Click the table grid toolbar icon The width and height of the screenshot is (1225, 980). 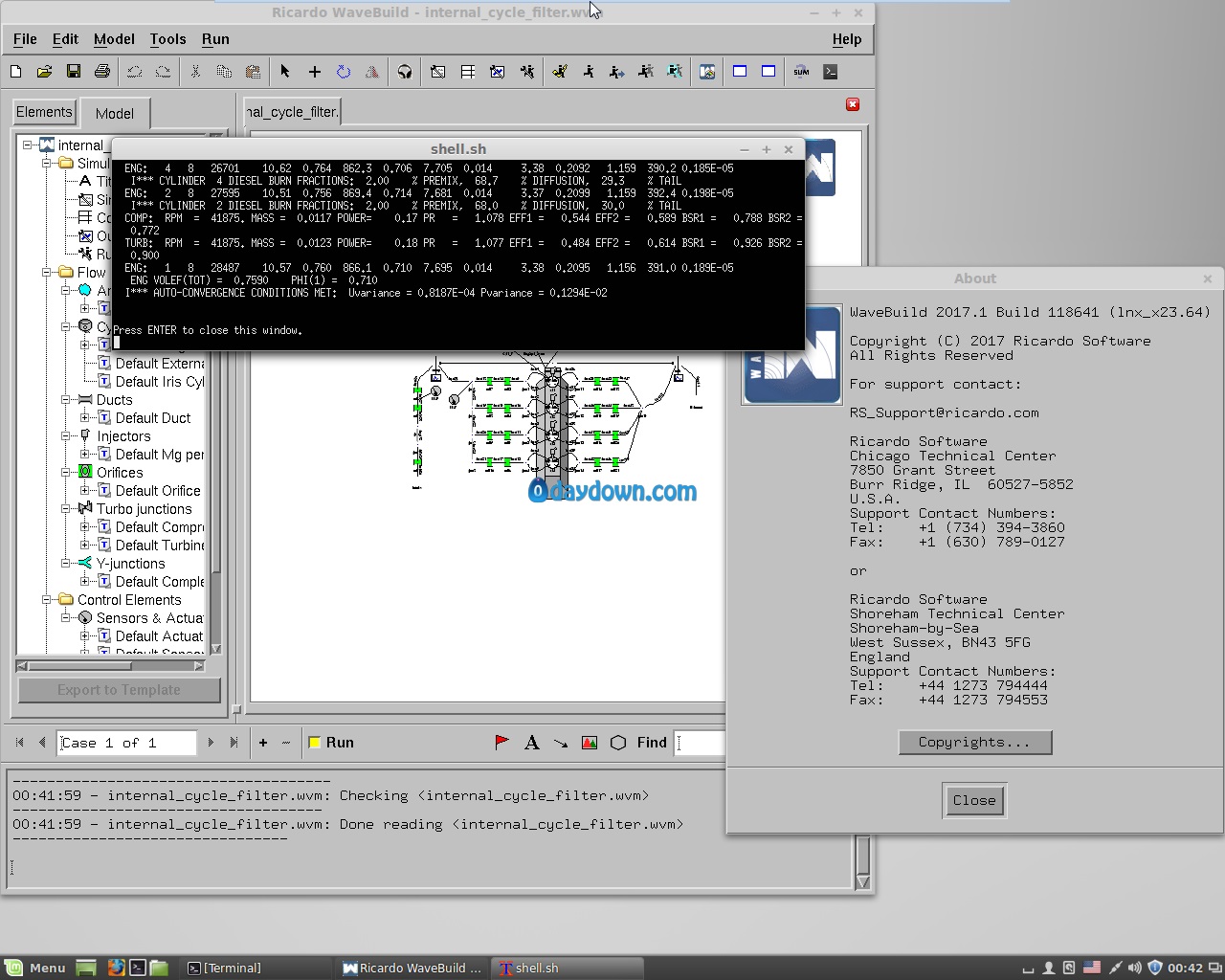pos(468,72)
